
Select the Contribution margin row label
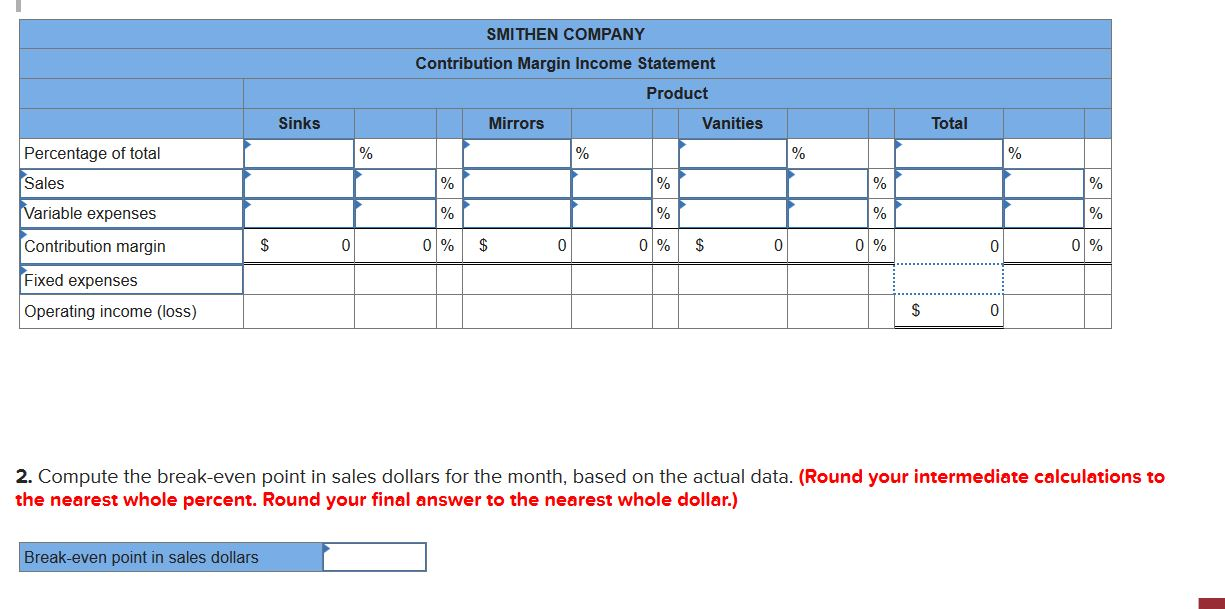[90, 245]
